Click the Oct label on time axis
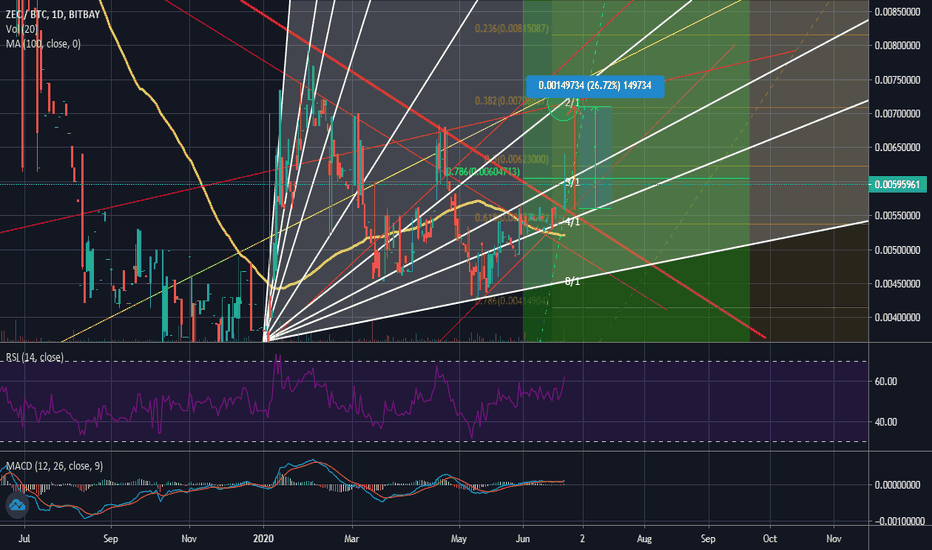 point(770,539)
